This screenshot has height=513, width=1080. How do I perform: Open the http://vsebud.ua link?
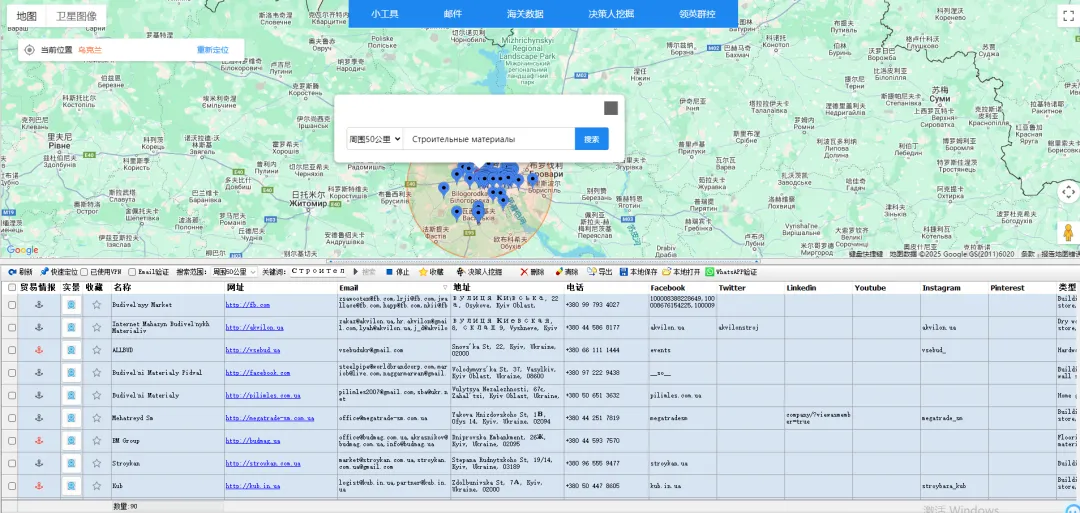pos(253,350)
